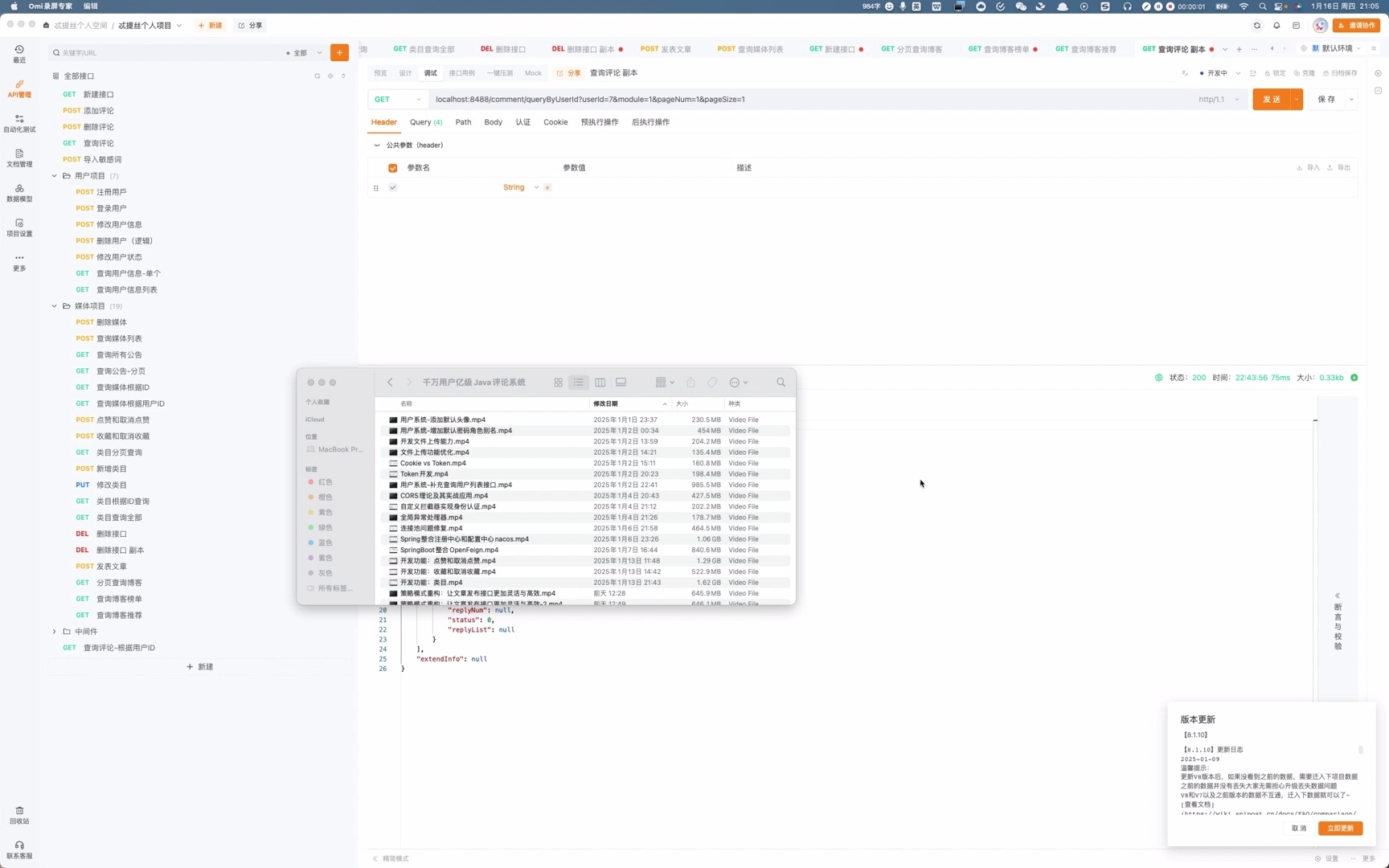Image resolution: width=1389 pixels, height=868 pixels.
Task: Open the API管理 sidebar icon
Action: click(x=19, y=88)
